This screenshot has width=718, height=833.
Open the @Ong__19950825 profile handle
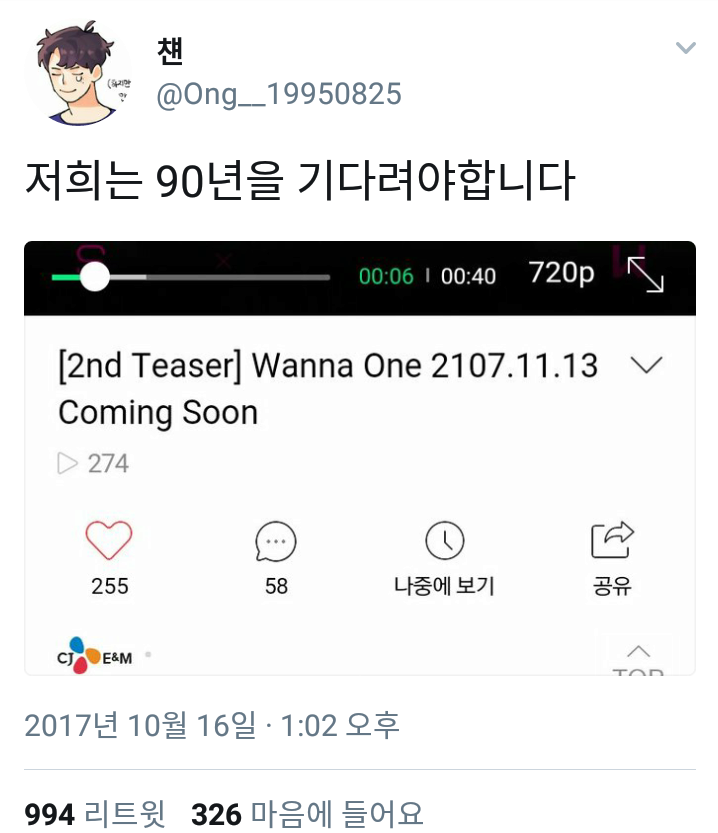[x=279, y=95]
